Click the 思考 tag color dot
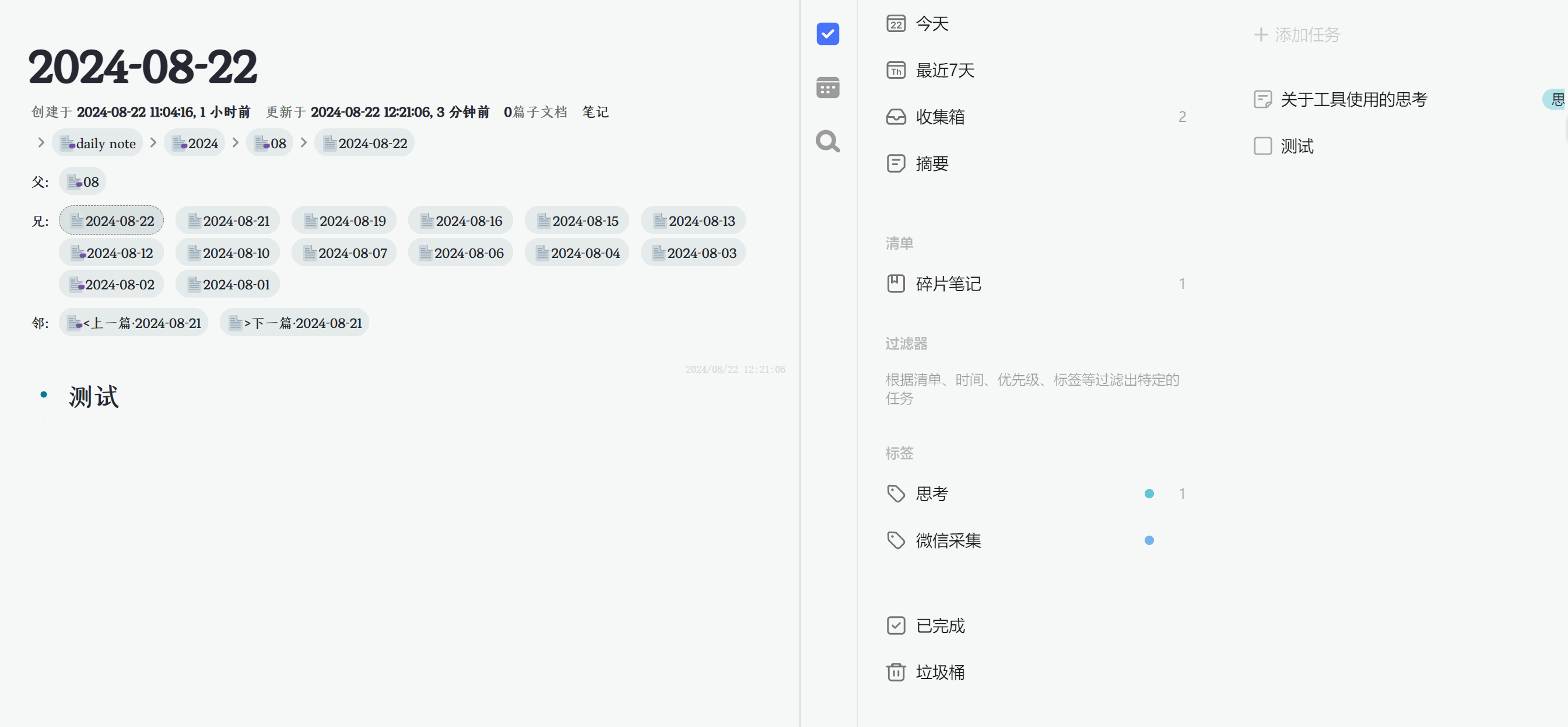Image resolution: width=1568 pixels, height=727 pixels. [1149, 494]
